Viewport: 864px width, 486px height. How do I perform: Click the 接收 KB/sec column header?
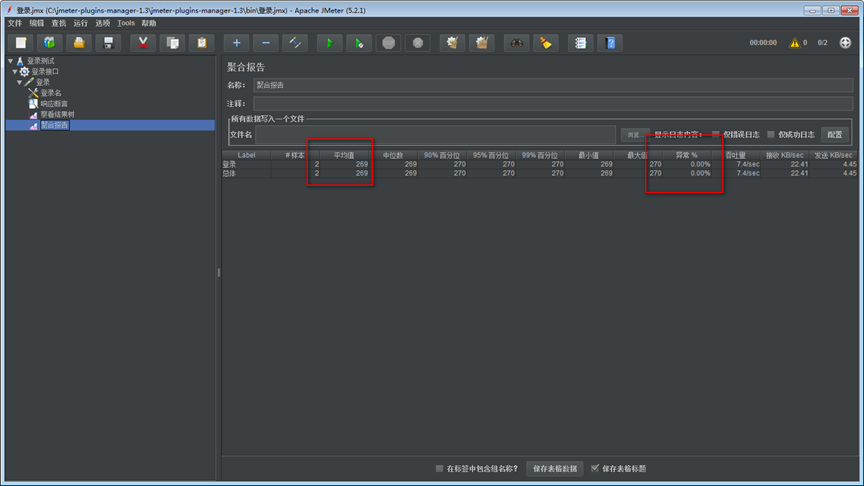pyautogui.click(x=785, y=155)
